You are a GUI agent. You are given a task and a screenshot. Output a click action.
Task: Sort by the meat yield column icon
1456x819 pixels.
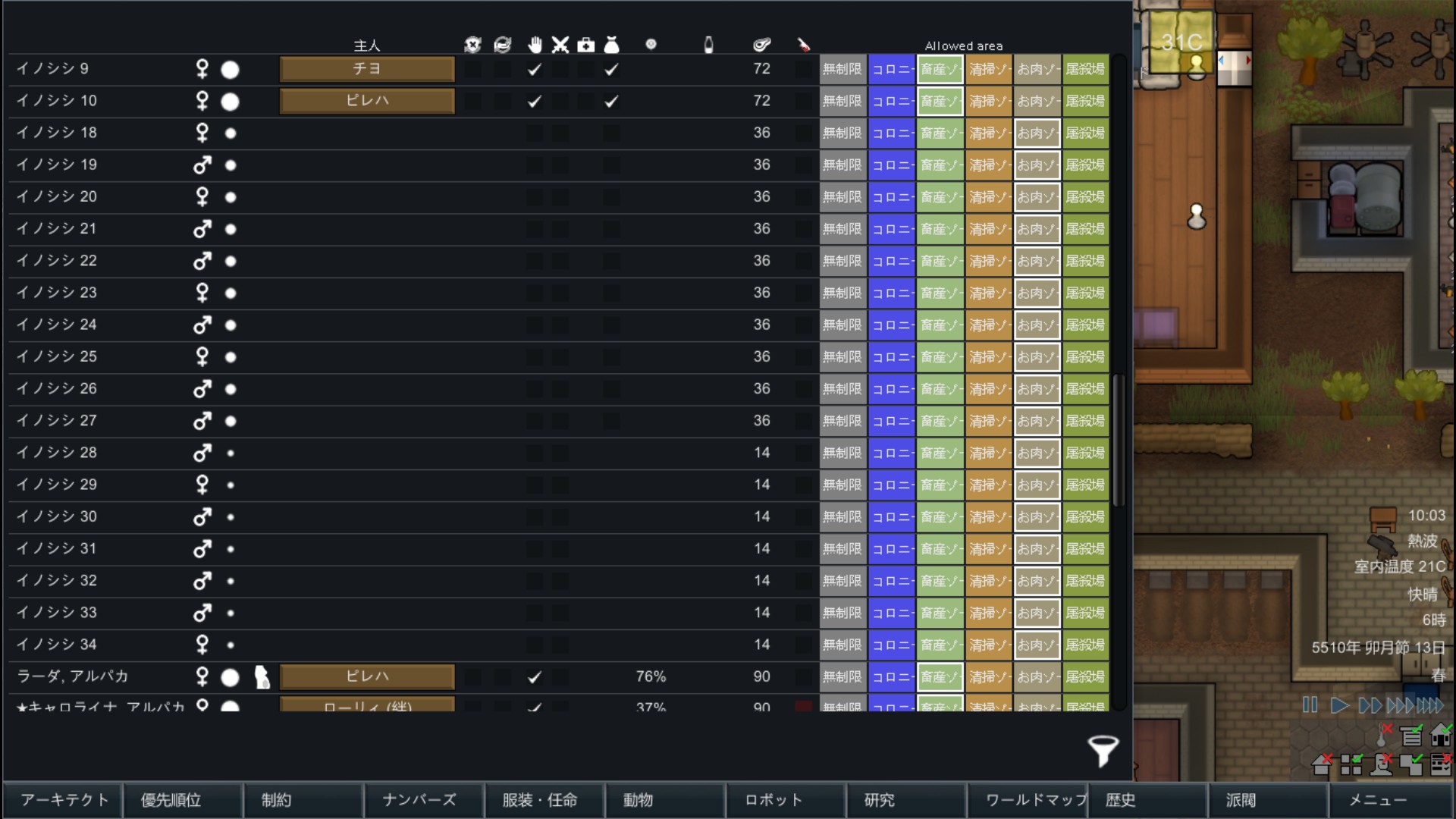pos(761,45)
